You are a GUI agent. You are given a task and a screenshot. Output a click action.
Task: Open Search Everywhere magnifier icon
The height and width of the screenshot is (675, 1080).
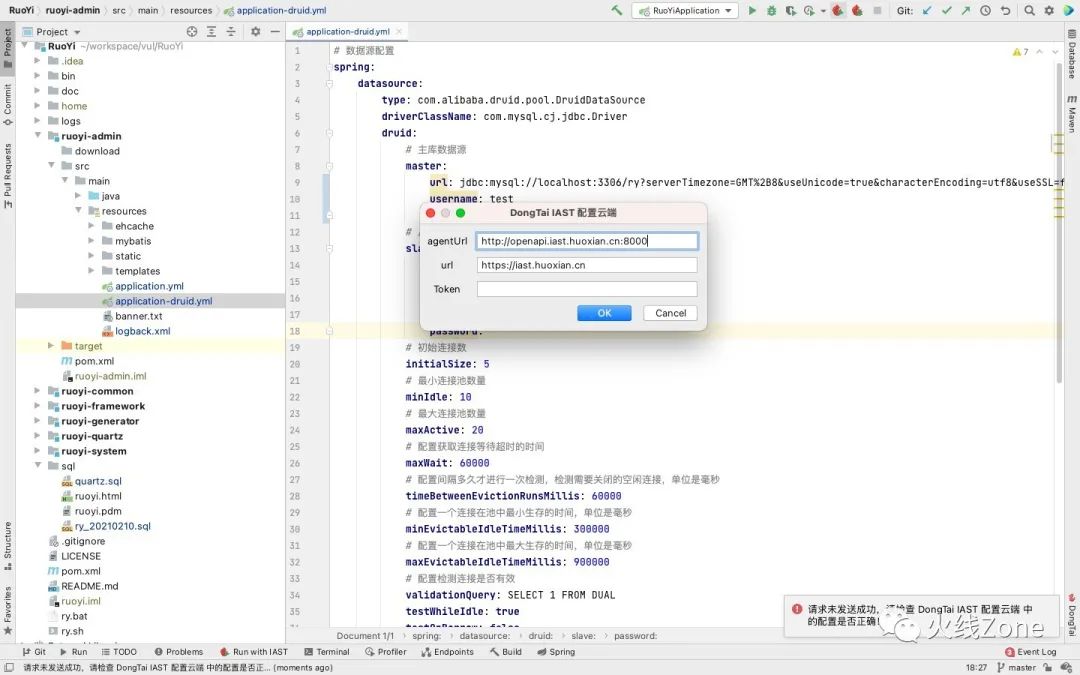1029,10
